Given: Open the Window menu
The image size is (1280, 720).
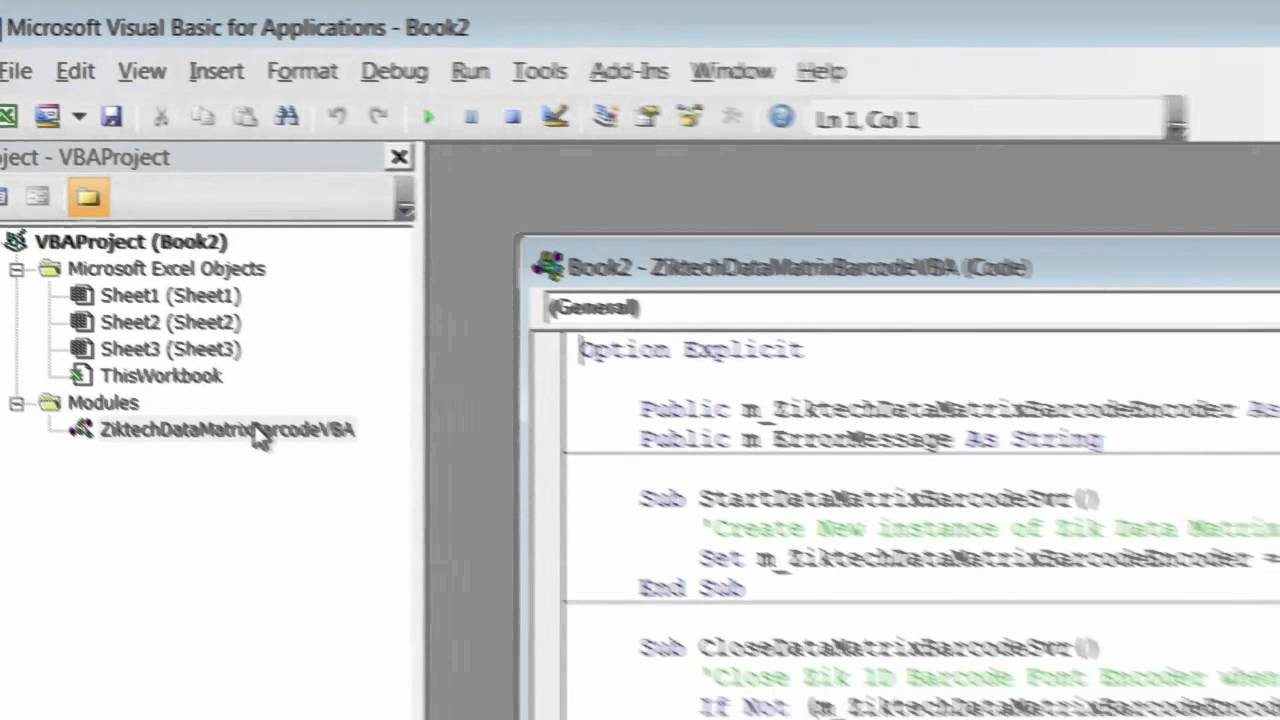Looking at the screenshot, I should tap(733, 71).
